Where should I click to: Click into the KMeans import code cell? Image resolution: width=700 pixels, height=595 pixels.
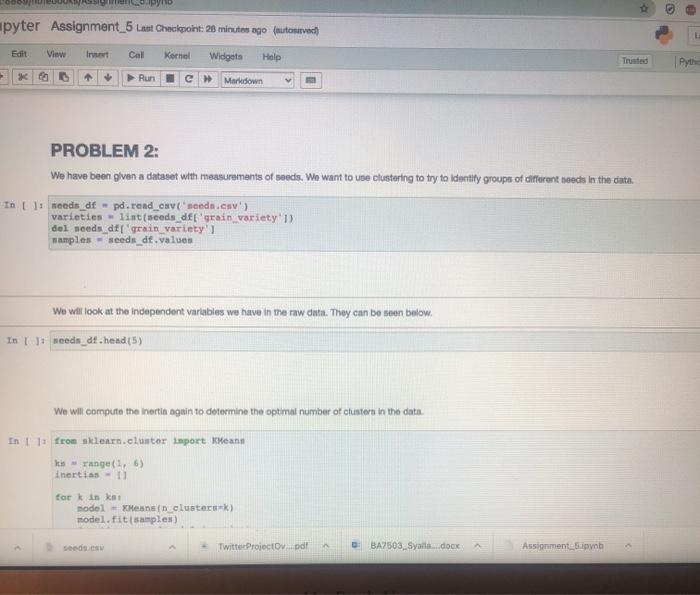point(375,480)
